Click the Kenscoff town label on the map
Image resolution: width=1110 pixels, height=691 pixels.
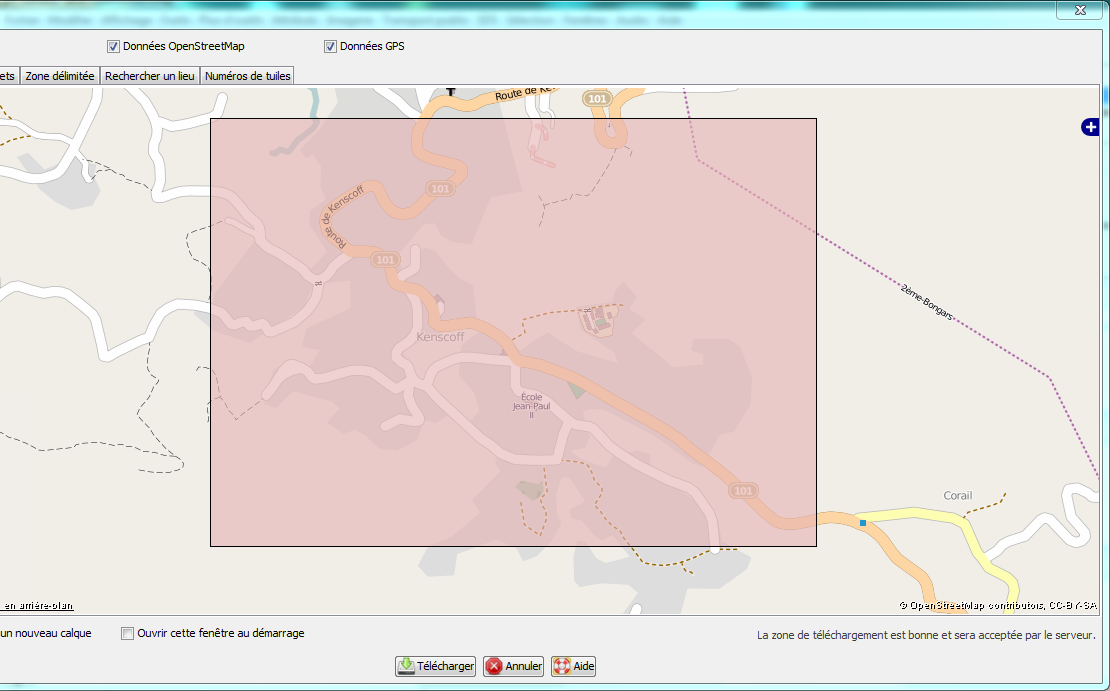pos(440,338)
